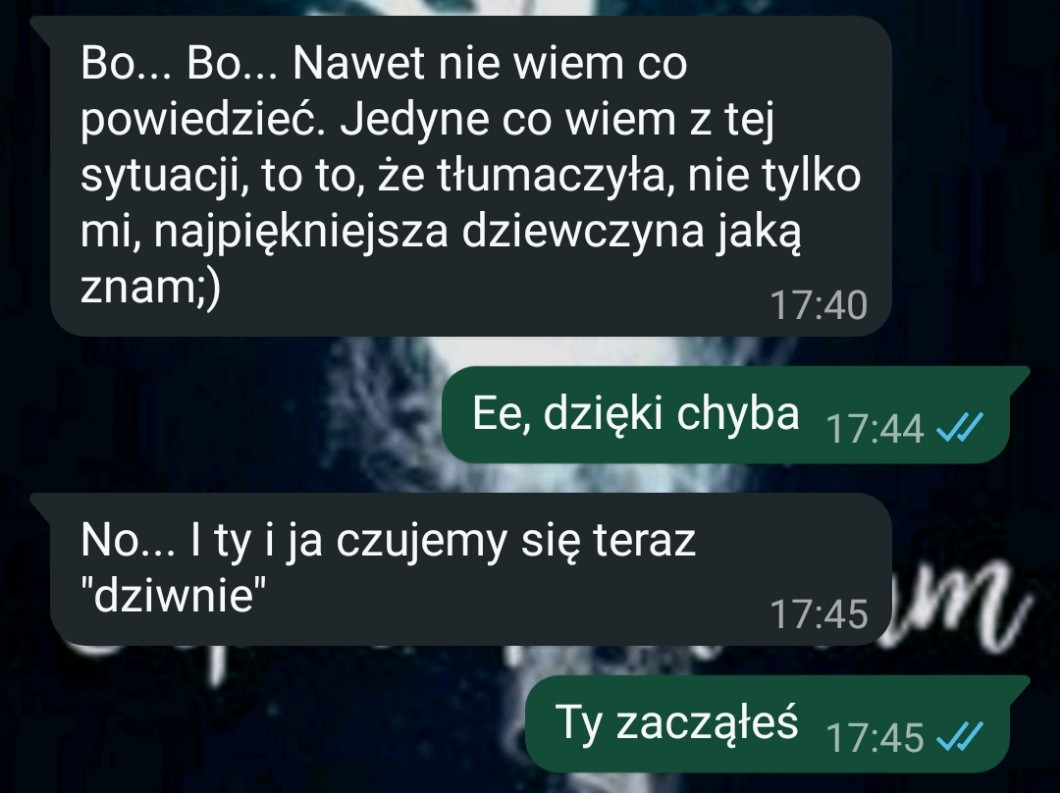This screenshot has width=1060, height=793.
Task: Click the blue read-receipt checkmarks on 'Ee, dzięki chyba'
Action: 959,427
